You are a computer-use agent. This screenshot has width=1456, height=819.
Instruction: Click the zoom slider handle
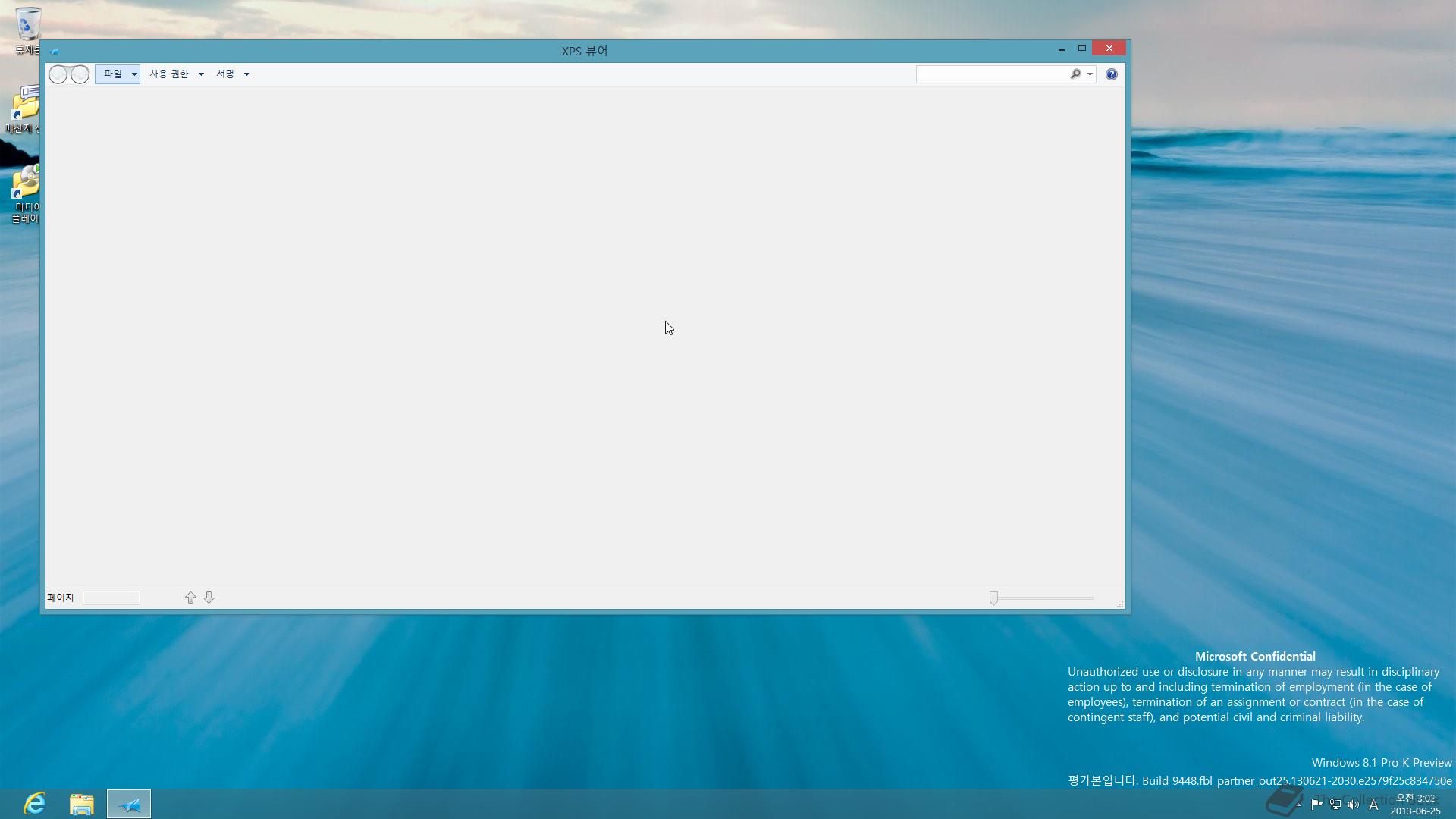[x=993, y=598]
